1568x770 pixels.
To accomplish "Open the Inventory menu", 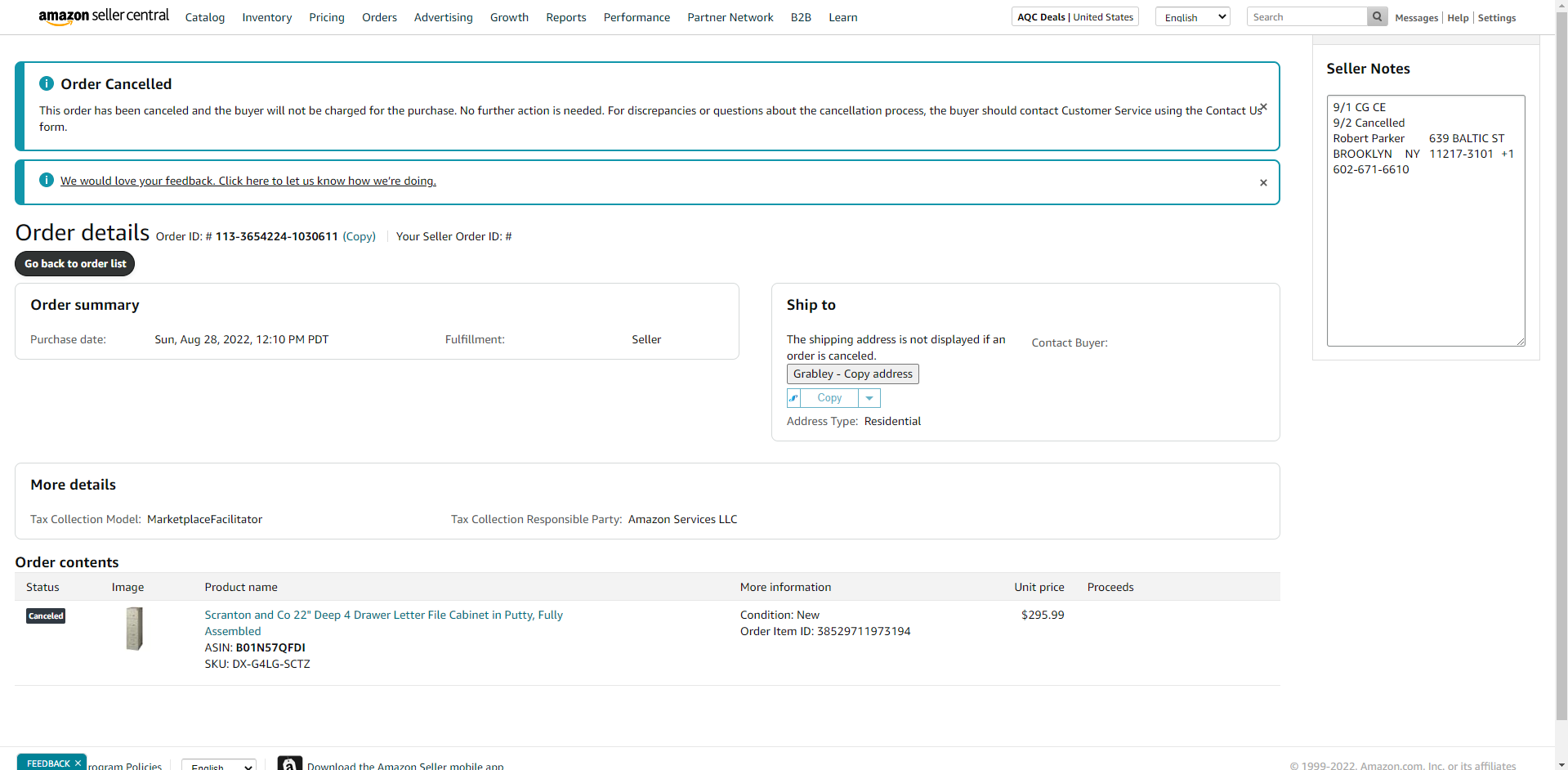I will [267, 17].
